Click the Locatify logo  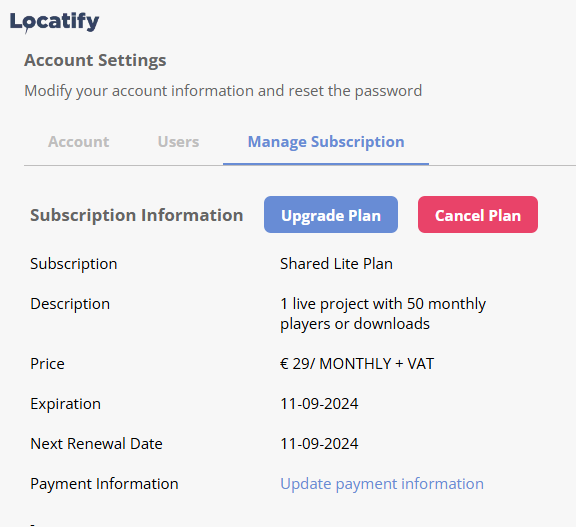54,22
